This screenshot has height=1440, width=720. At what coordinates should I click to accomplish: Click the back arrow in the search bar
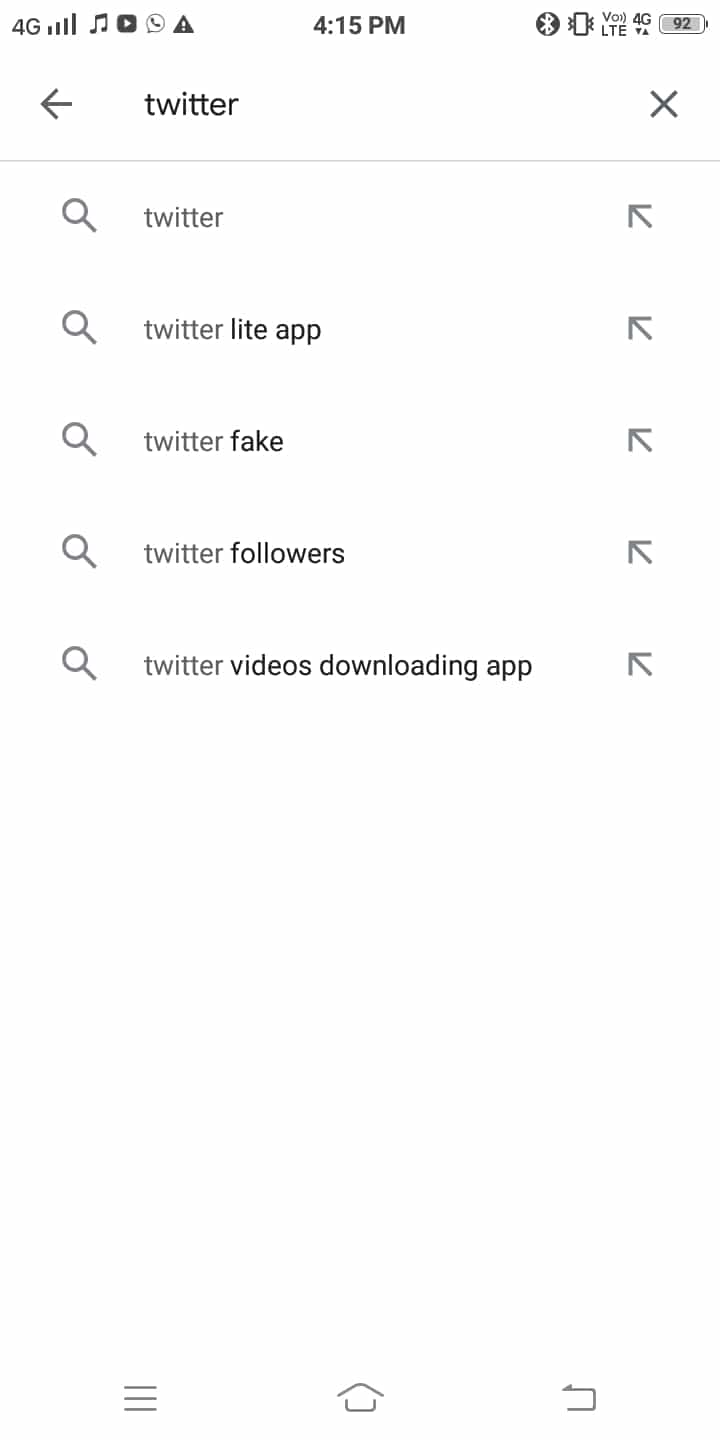(57, 103)
